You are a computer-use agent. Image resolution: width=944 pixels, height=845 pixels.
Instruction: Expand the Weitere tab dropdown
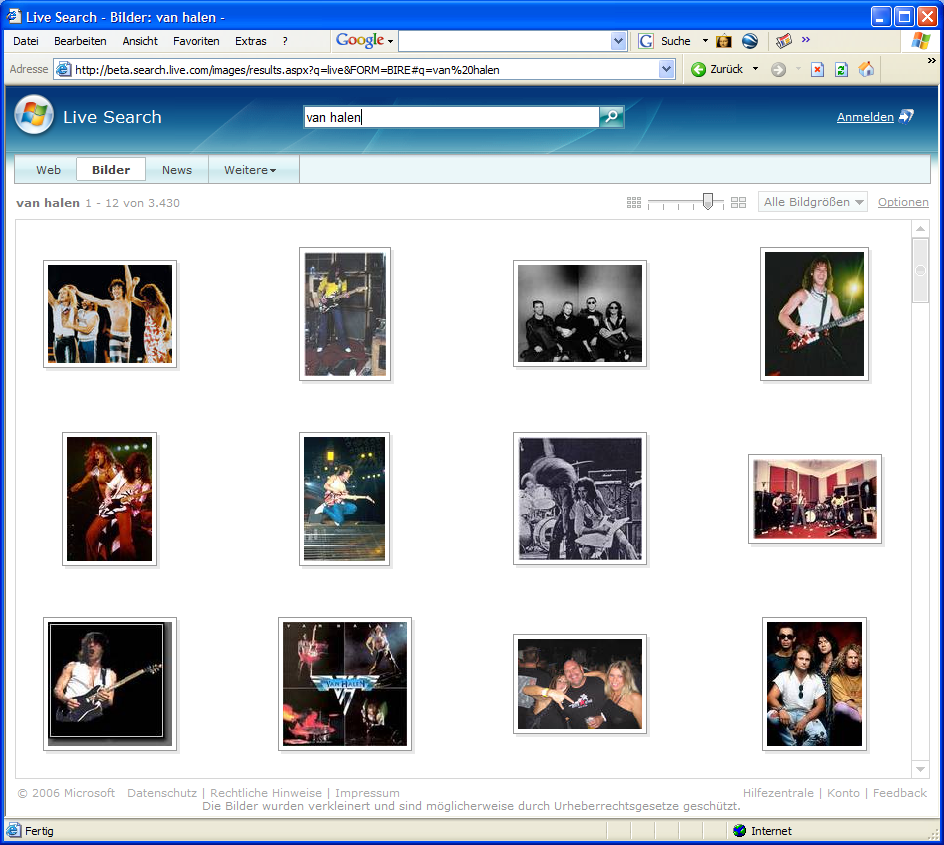pyautogui.click(x=250, y=170)
